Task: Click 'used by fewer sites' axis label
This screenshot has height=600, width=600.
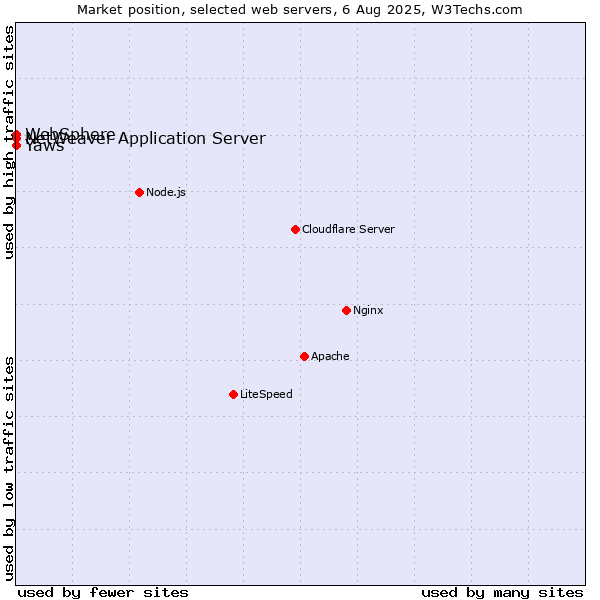Action: pos(103,593)
